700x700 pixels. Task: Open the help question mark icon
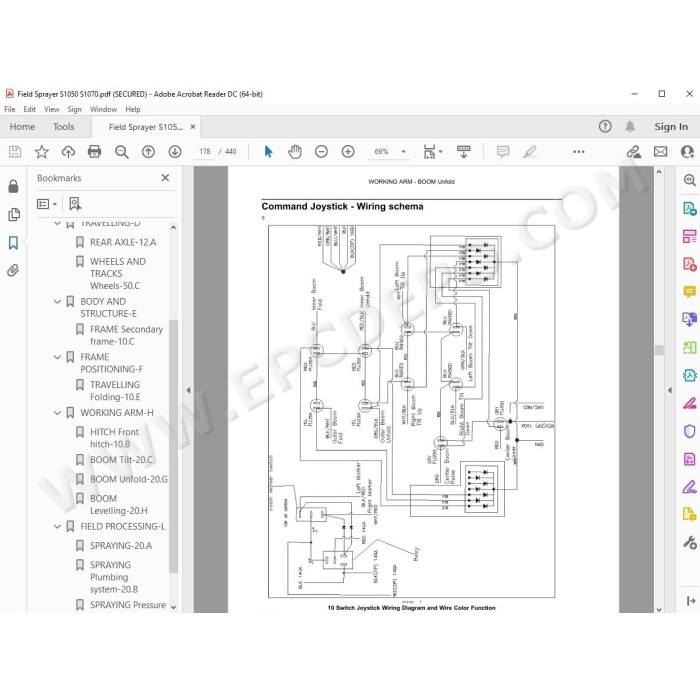point(605,127)
